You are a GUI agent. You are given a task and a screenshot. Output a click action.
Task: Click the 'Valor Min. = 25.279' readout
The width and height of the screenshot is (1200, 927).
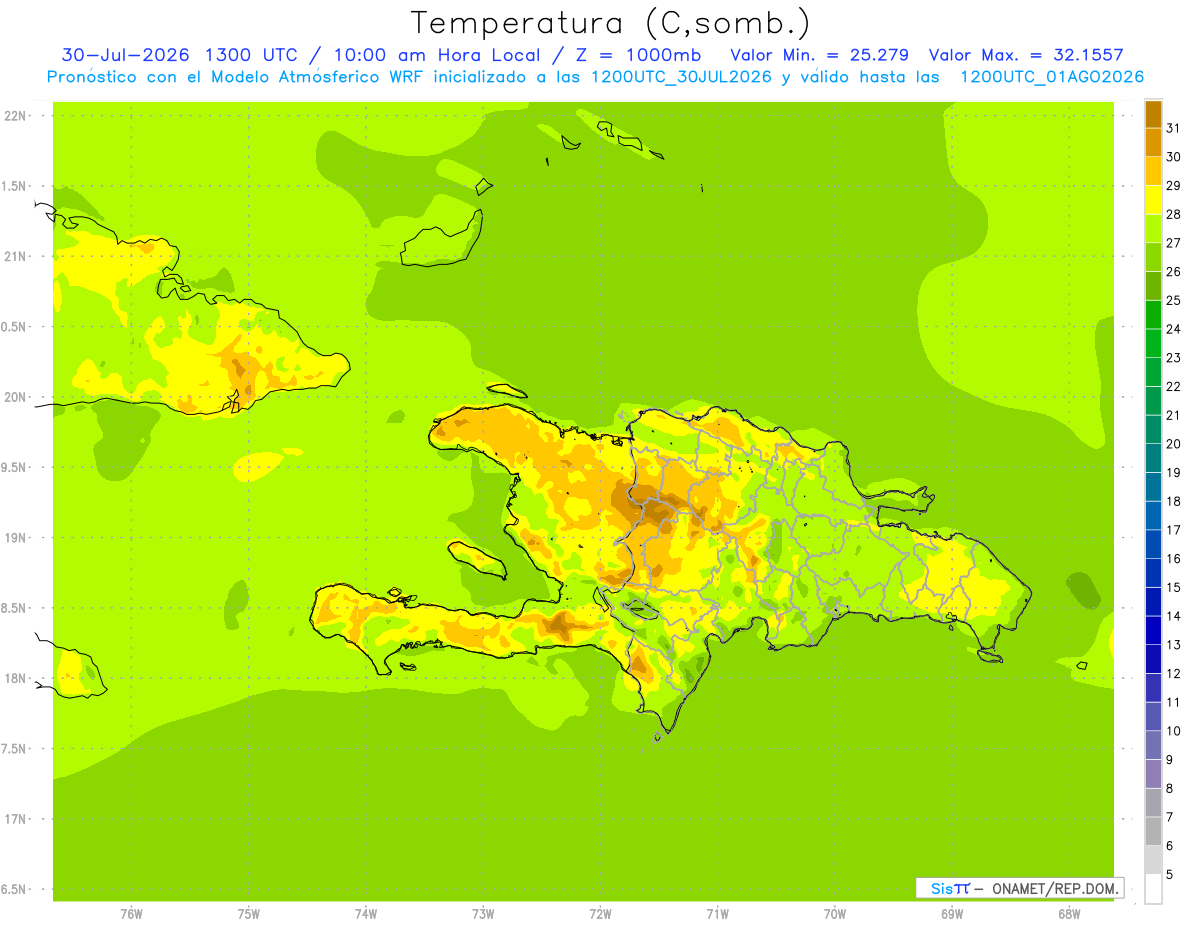[x=819, y=55]
